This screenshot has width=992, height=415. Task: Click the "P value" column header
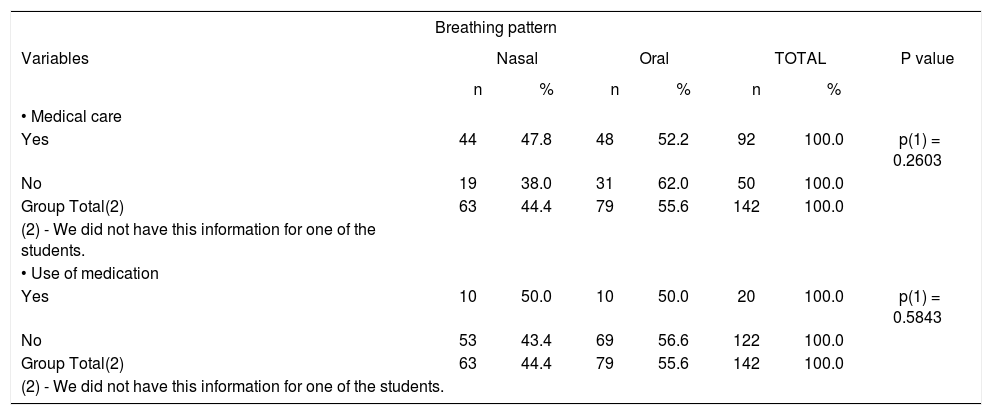point(927,58)
